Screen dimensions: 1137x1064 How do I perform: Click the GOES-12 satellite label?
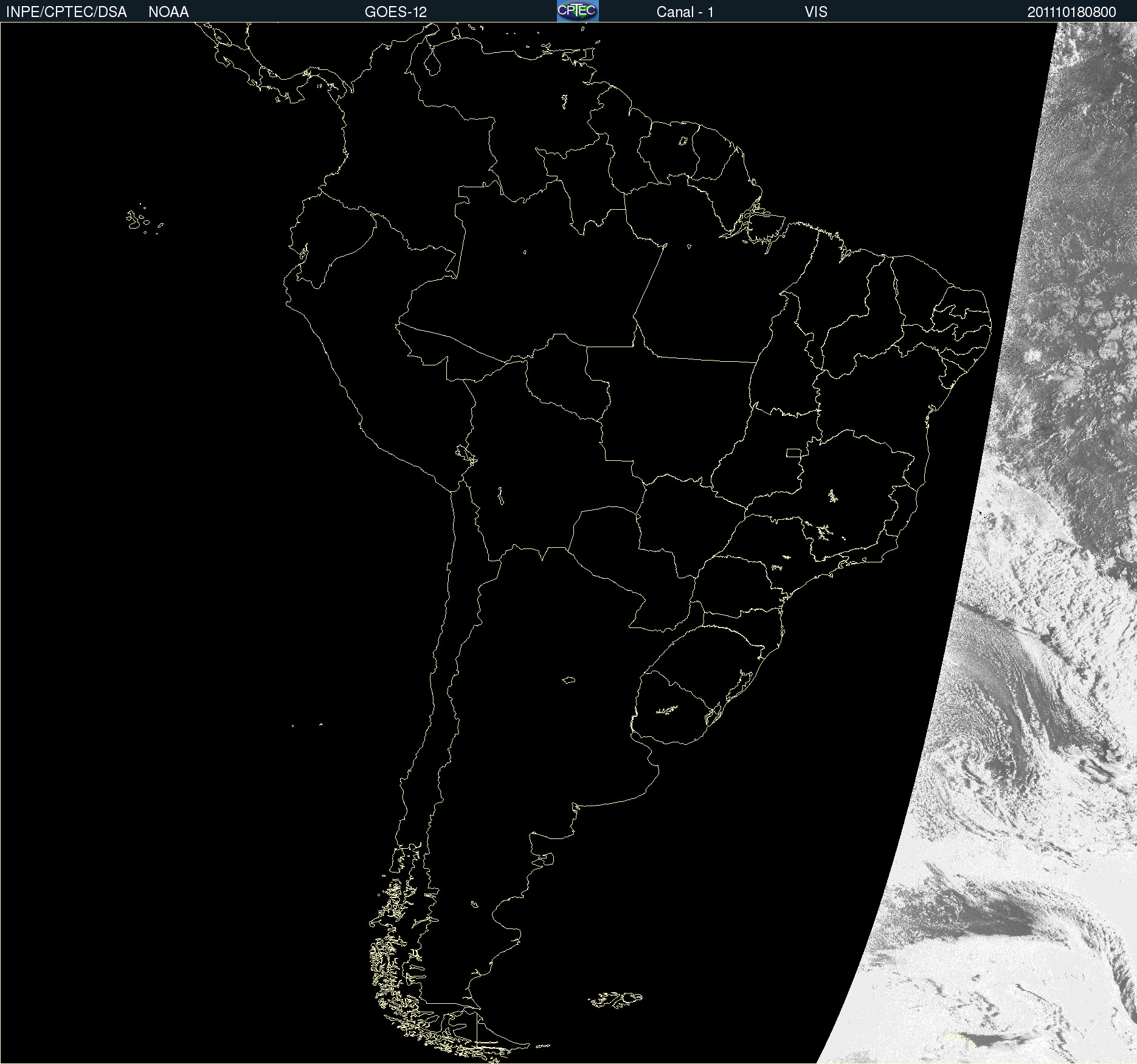pos(396,12)
